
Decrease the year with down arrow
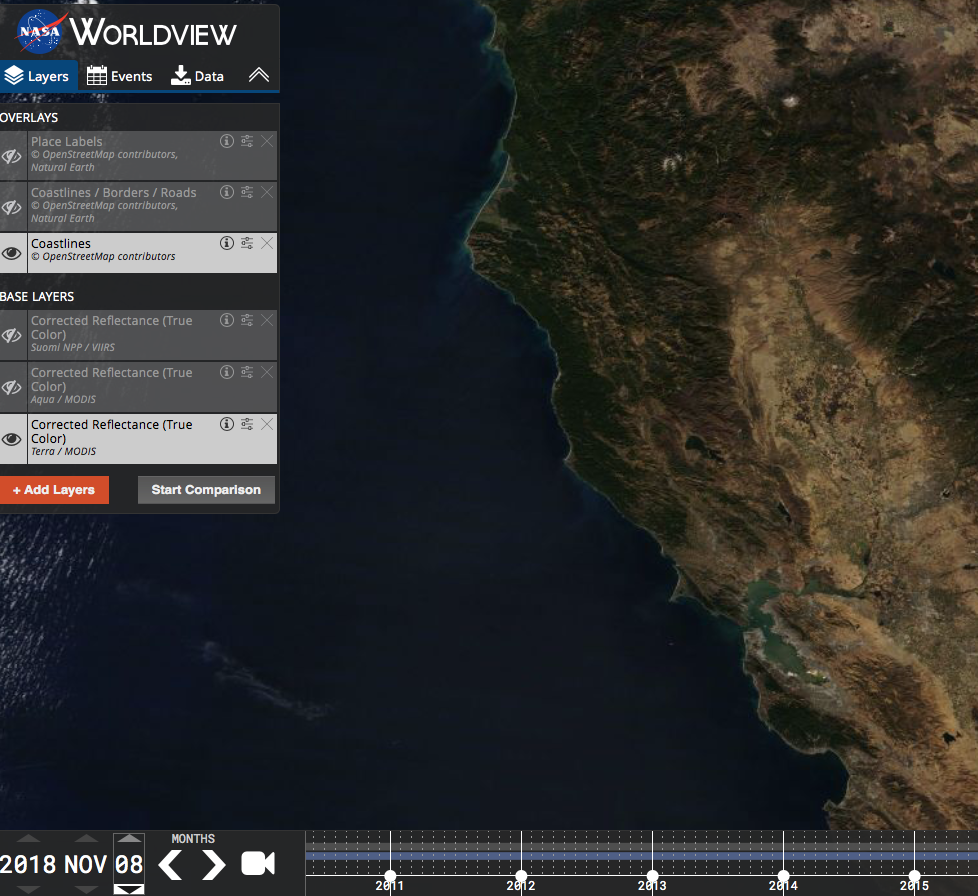(x=28, y=890)
